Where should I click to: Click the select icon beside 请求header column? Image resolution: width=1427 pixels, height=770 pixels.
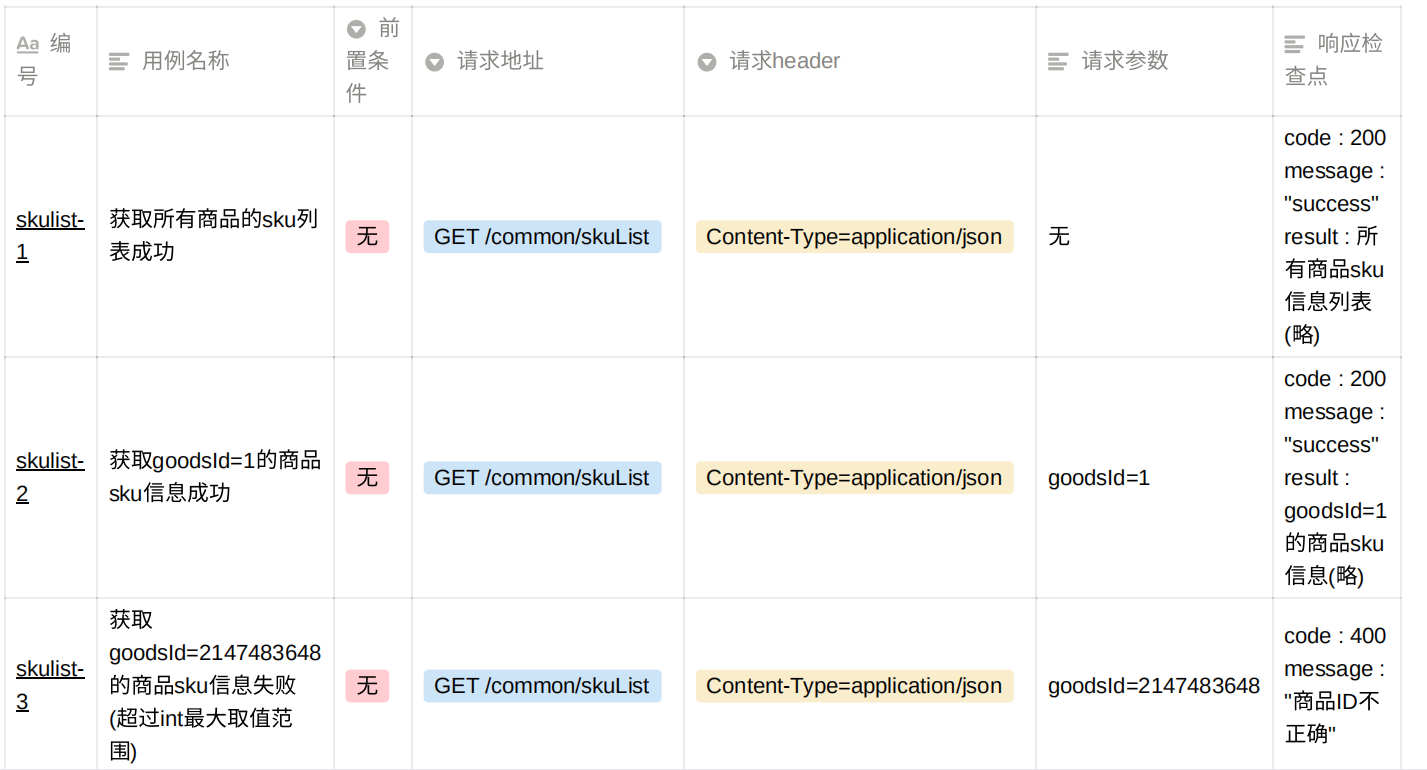coord(707,62)
